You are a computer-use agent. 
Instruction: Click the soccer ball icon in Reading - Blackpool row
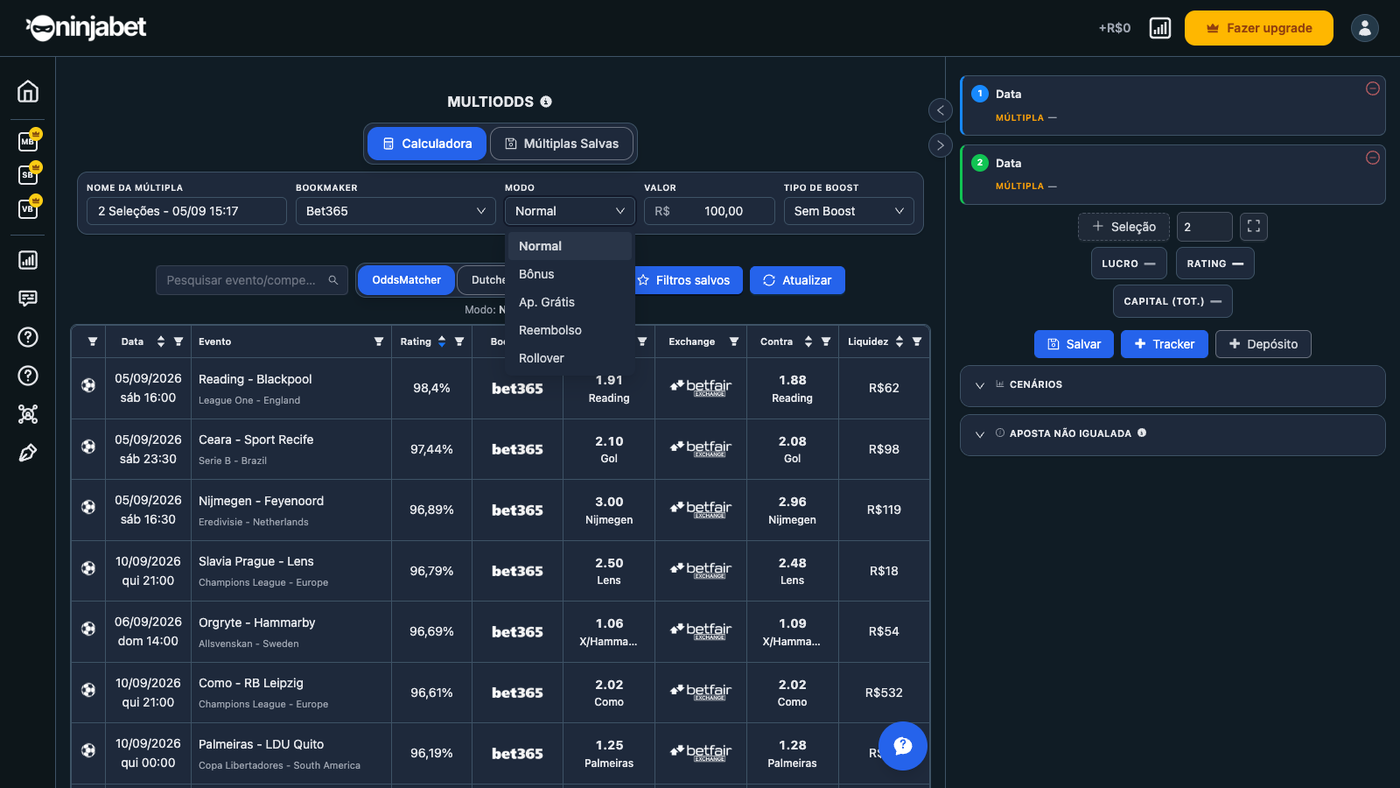tap(88, 385)
